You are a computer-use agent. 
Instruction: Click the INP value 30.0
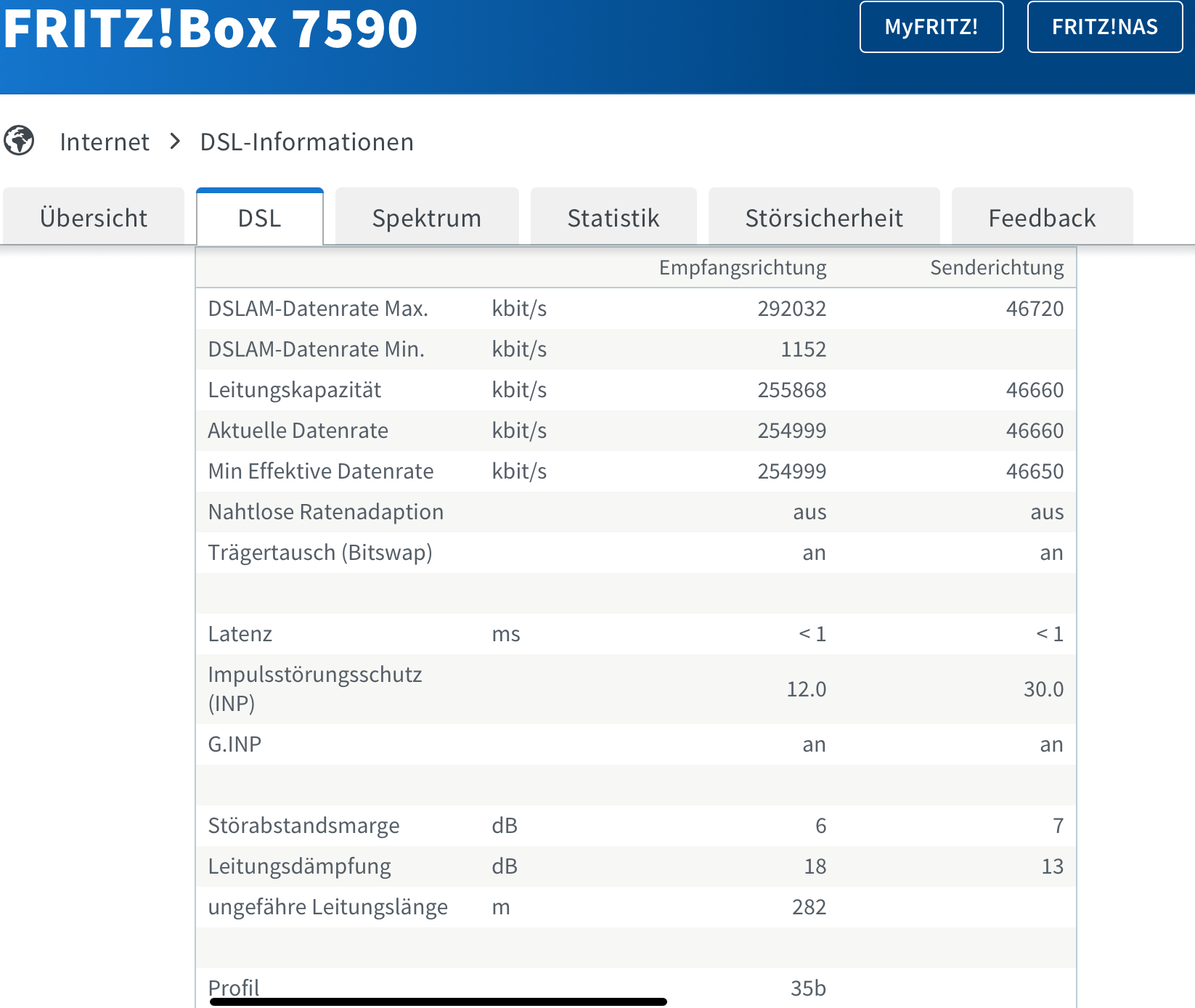(x=1044, y=689)
